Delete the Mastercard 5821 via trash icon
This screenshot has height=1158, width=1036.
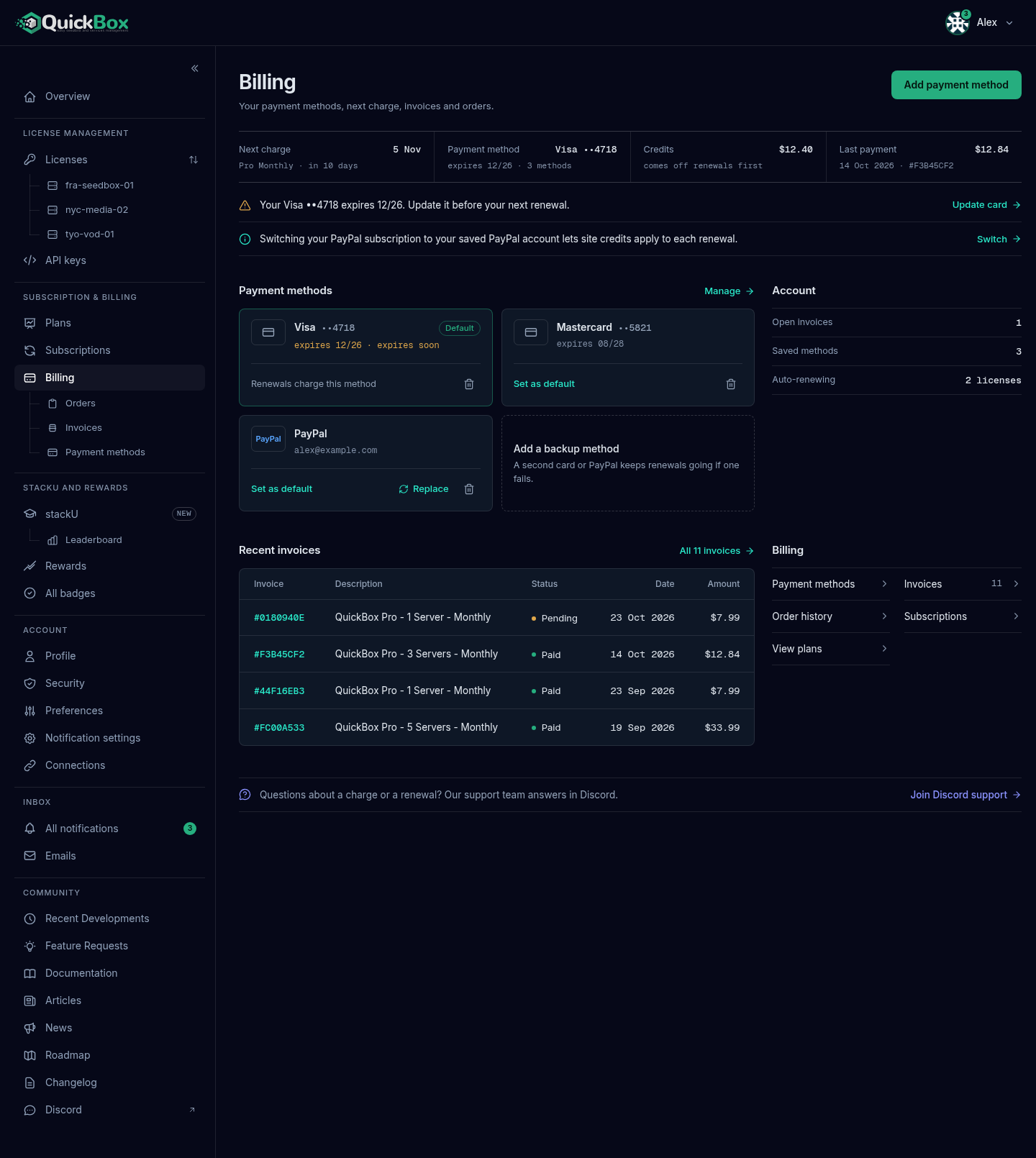[x=731, y=384]
